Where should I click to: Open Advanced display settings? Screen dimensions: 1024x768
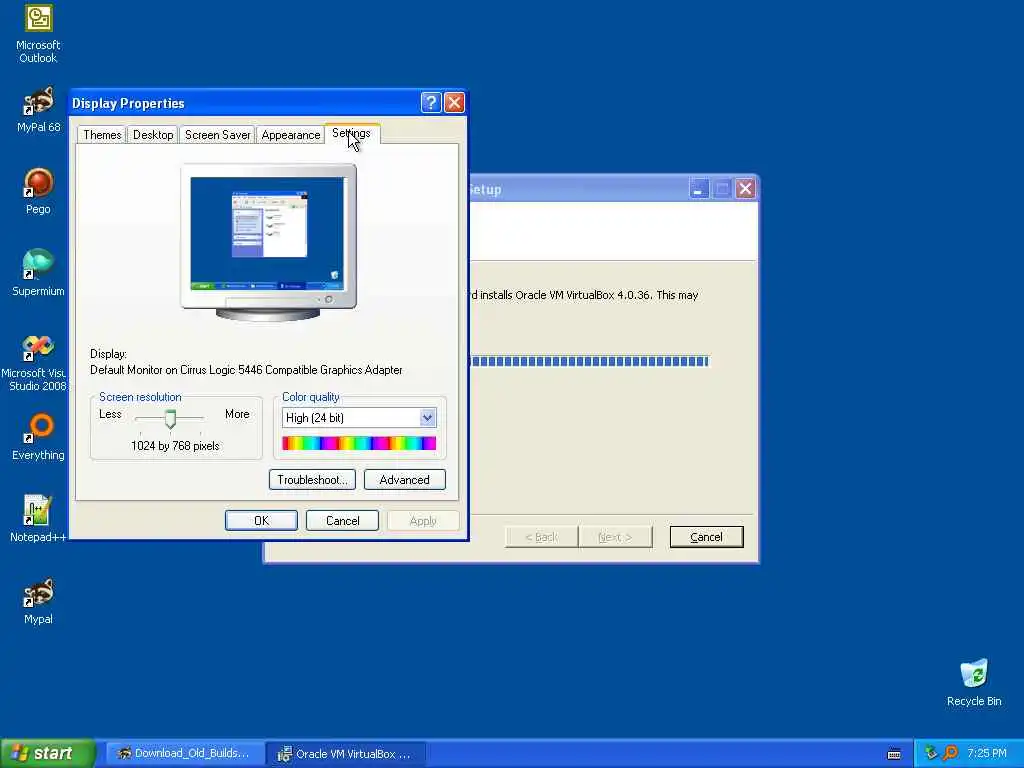pos(405,480)
